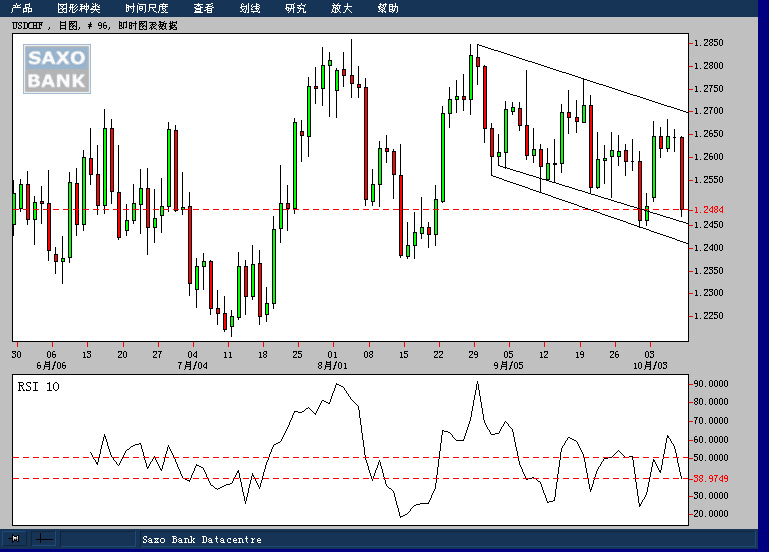Open the 时间尺度 menu

[x=146, y=8]
